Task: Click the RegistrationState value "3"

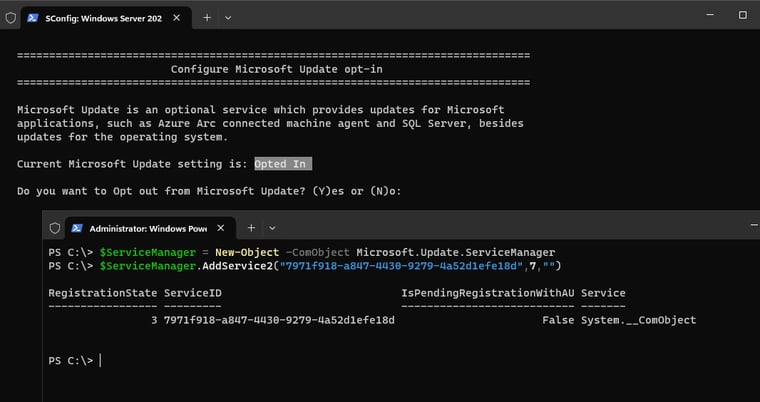Action: [154, 320]
